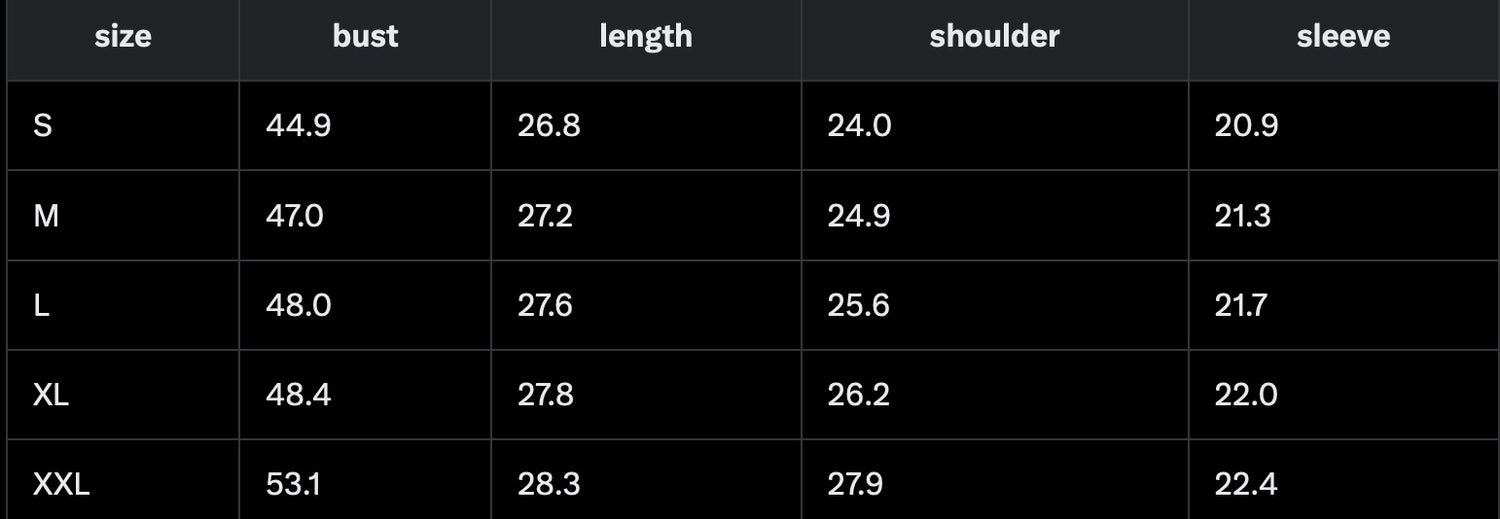Click the shoulder column header

click(994, 37)
